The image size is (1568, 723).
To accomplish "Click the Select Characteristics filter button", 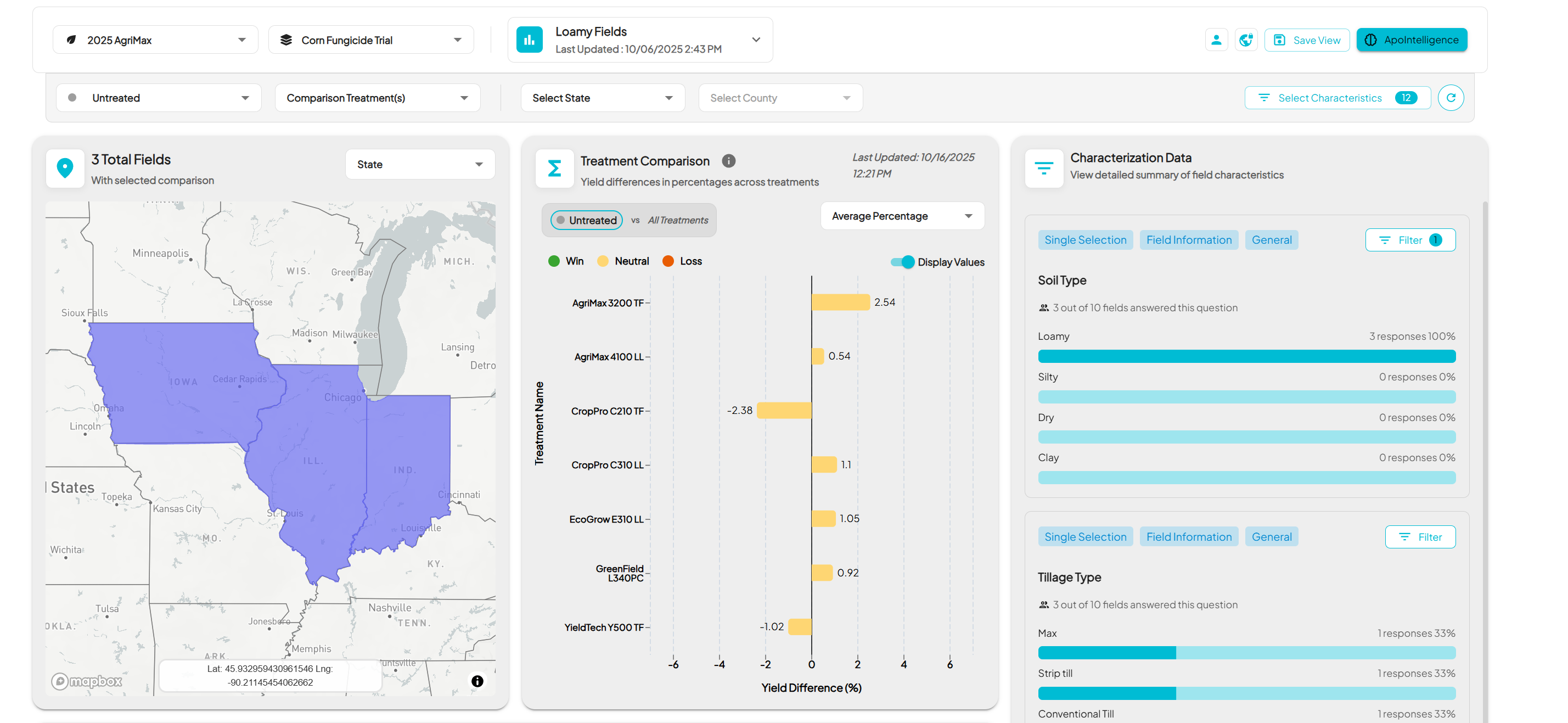I will (1337, 98).
